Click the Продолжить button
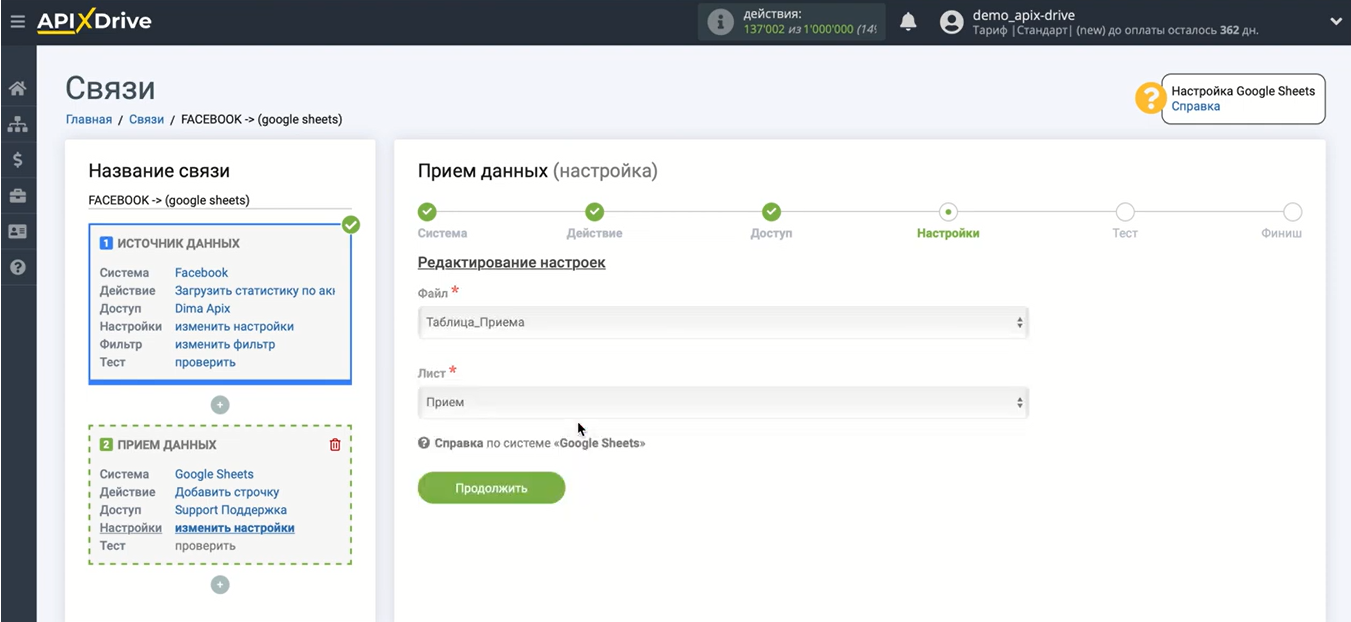Viewport: 1351px width, 622px height. point(491,488)
